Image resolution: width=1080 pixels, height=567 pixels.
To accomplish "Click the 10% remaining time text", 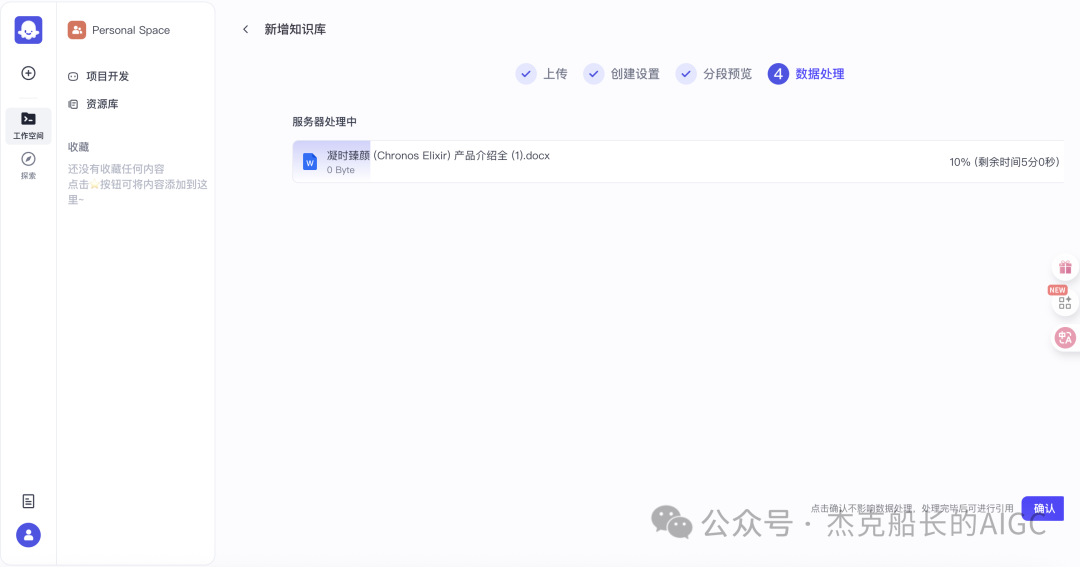I will point(1004,162).
